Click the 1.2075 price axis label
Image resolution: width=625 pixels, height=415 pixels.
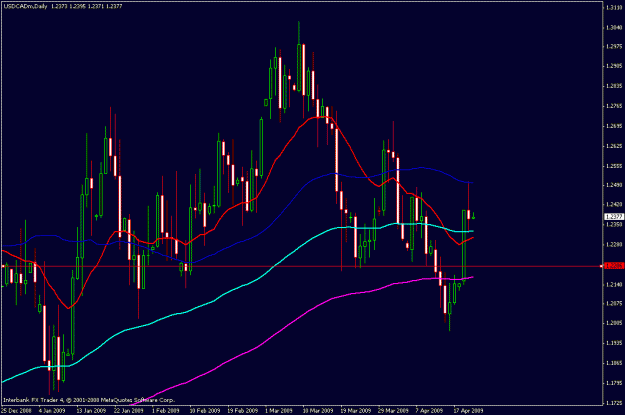(614, 304)
